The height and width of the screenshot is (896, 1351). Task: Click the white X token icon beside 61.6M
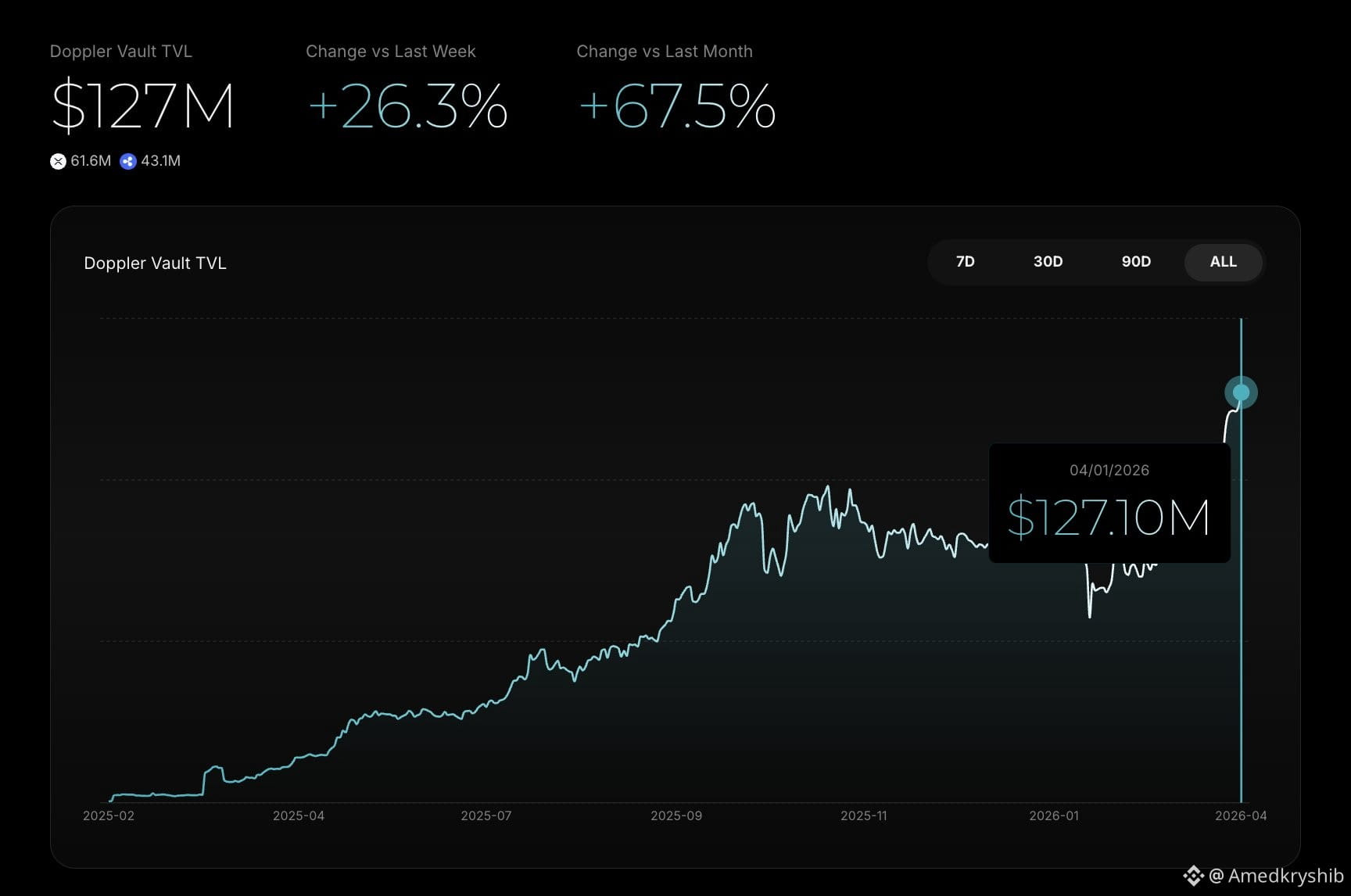click(x=58, y=161)
